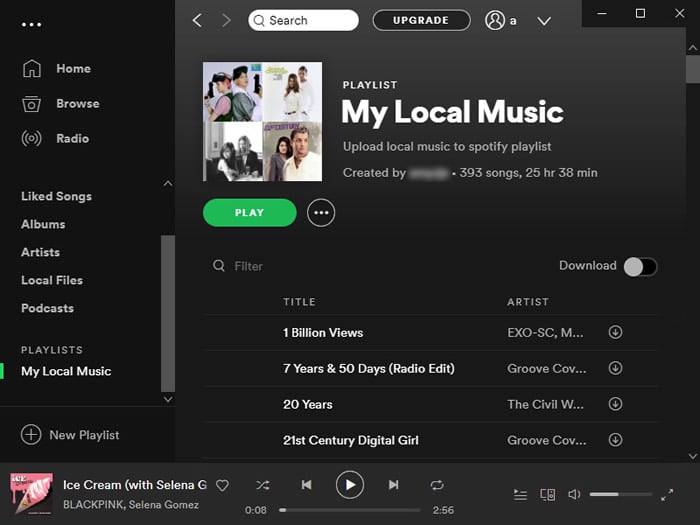
Task: Play the current track
Action: (x=350, y=485)
